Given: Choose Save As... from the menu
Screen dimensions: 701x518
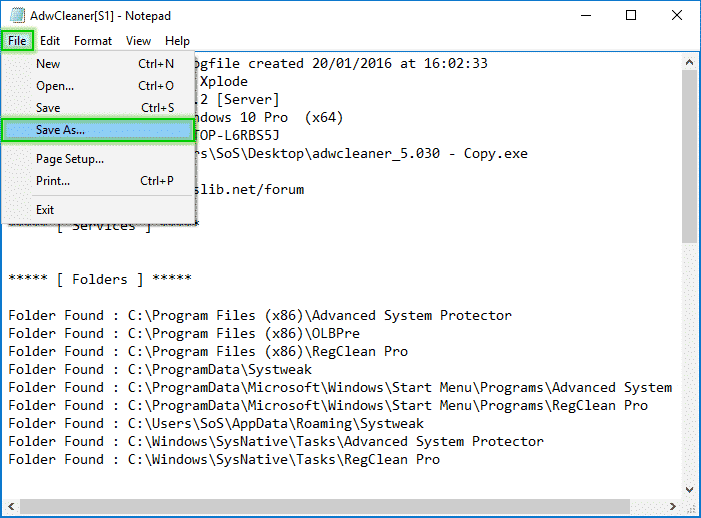Looking at the screenshot, I should (x=61, y=130).
